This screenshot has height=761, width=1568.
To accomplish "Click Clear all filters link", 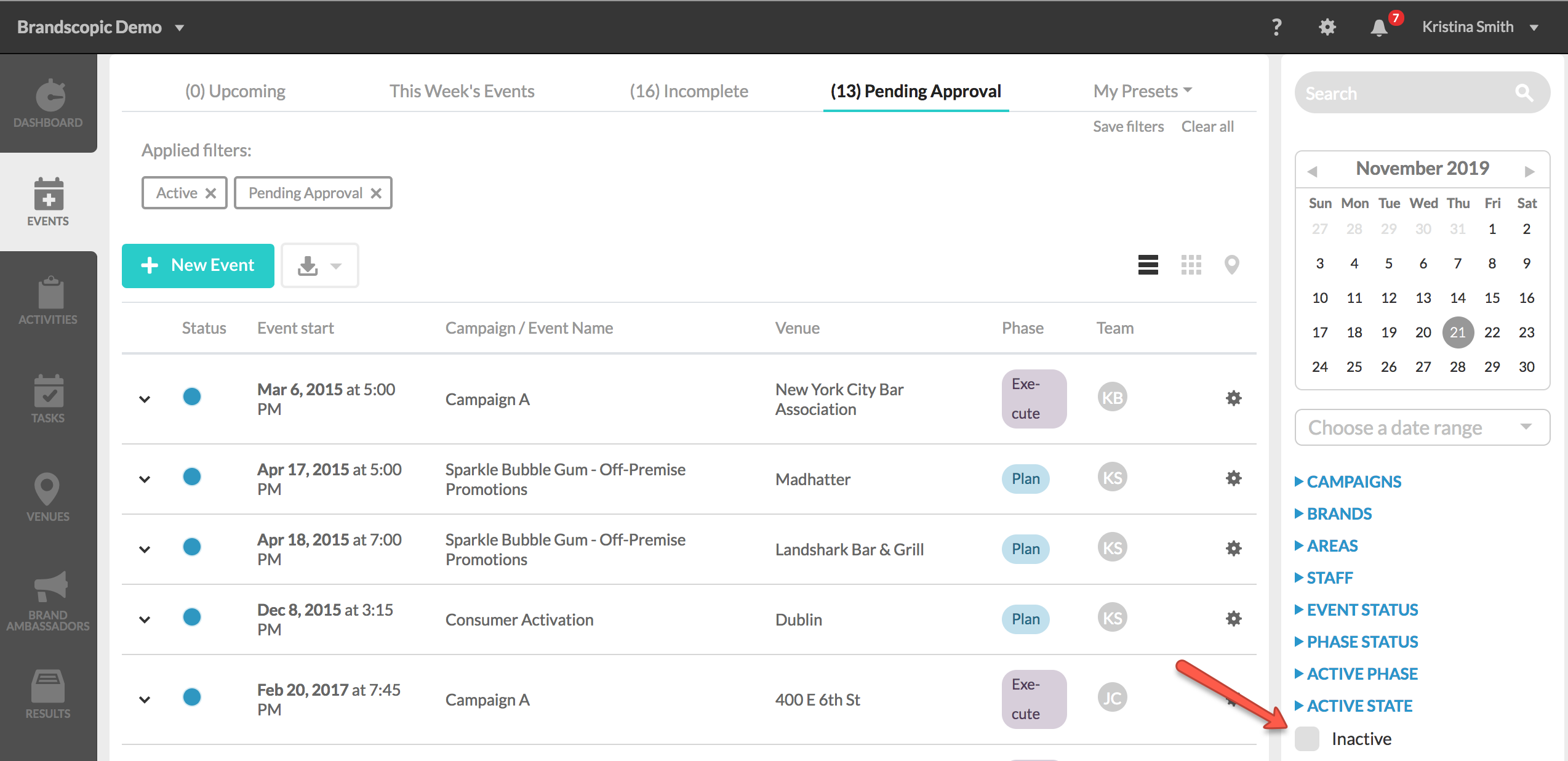I will (x=1207, y=126).
